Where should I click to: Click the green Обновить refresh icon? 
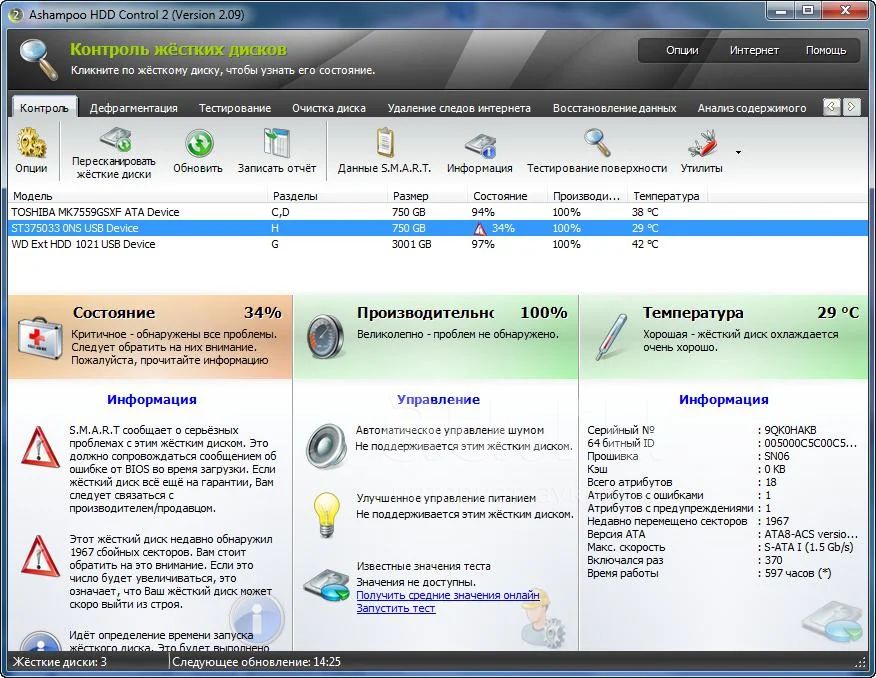click(x=198, y=143)
